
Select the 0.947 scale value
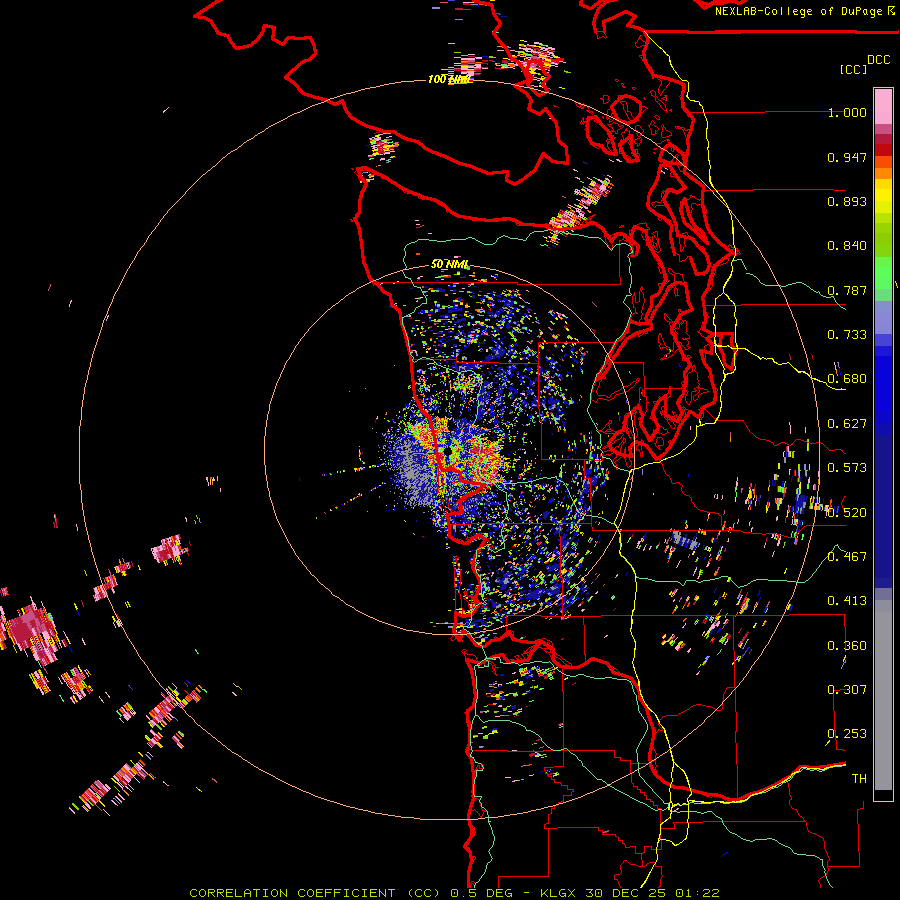[x=847, y=157]
